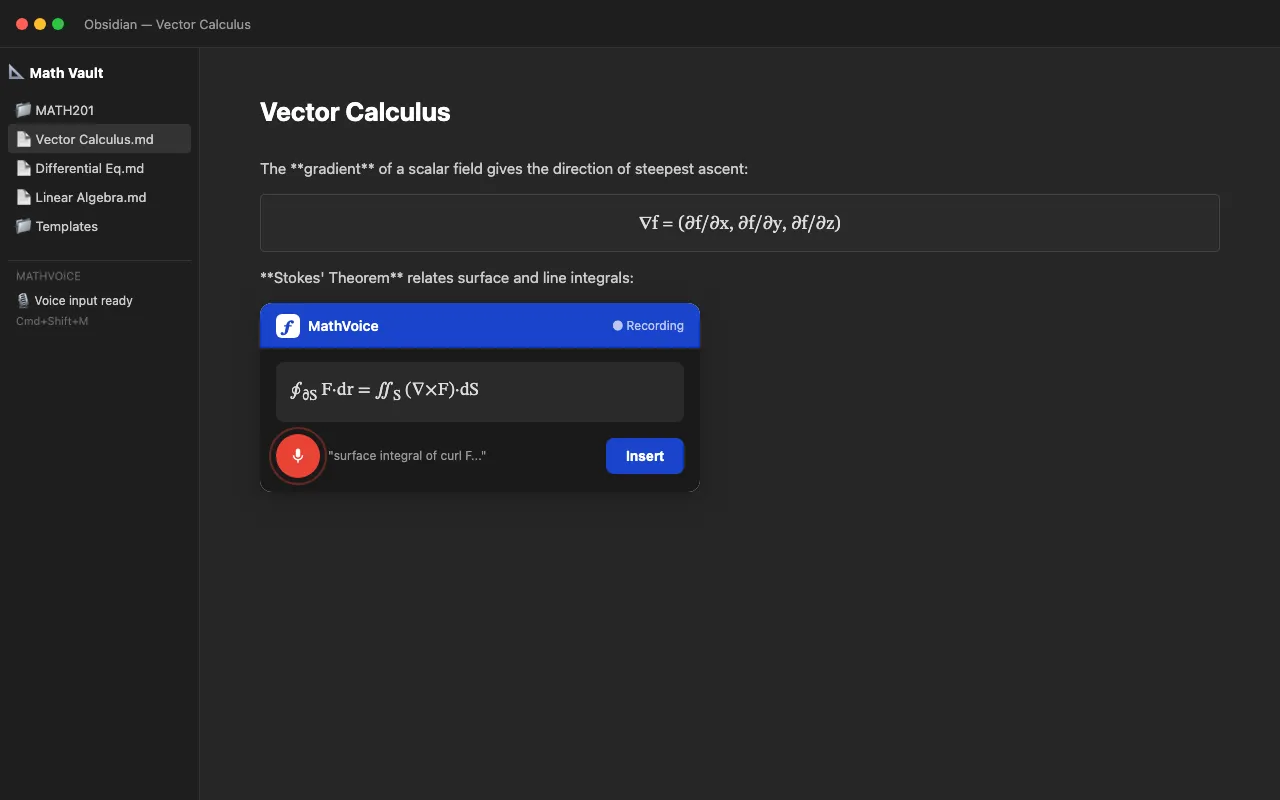Click the "surface integral of curl F..." transcript
This screenshot has height=800, width=1280.
(x=407, y=456)
